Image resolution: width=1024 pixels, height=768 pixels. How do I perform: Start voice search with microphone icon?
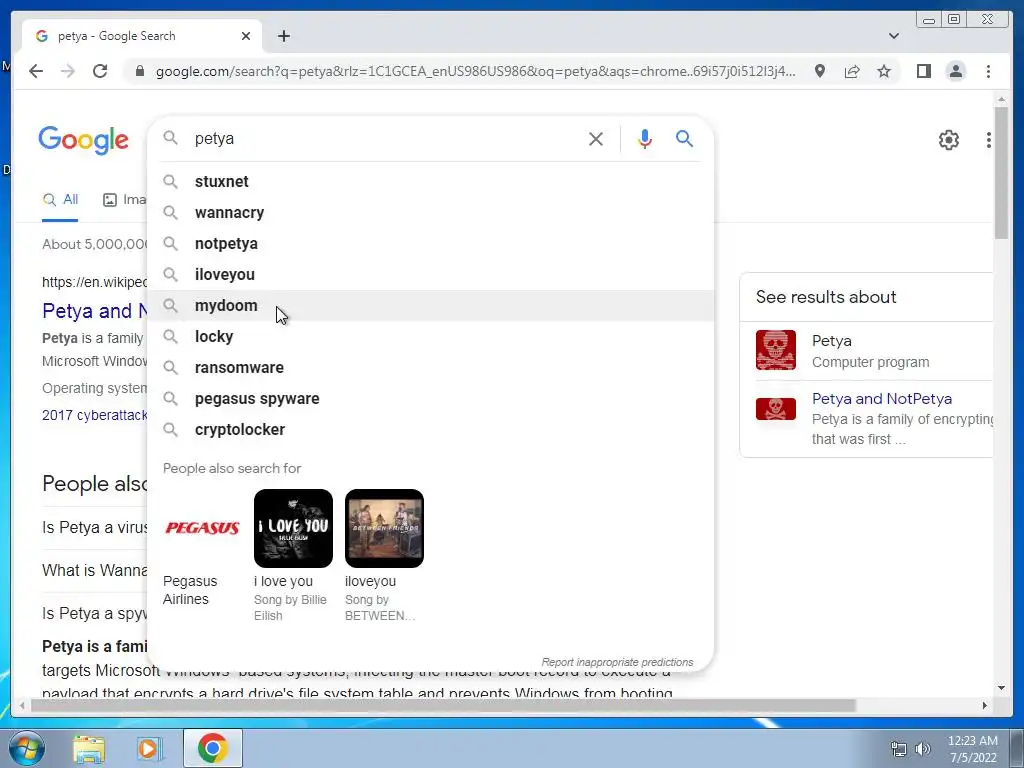pyautogui.click(x=645, y=138)
